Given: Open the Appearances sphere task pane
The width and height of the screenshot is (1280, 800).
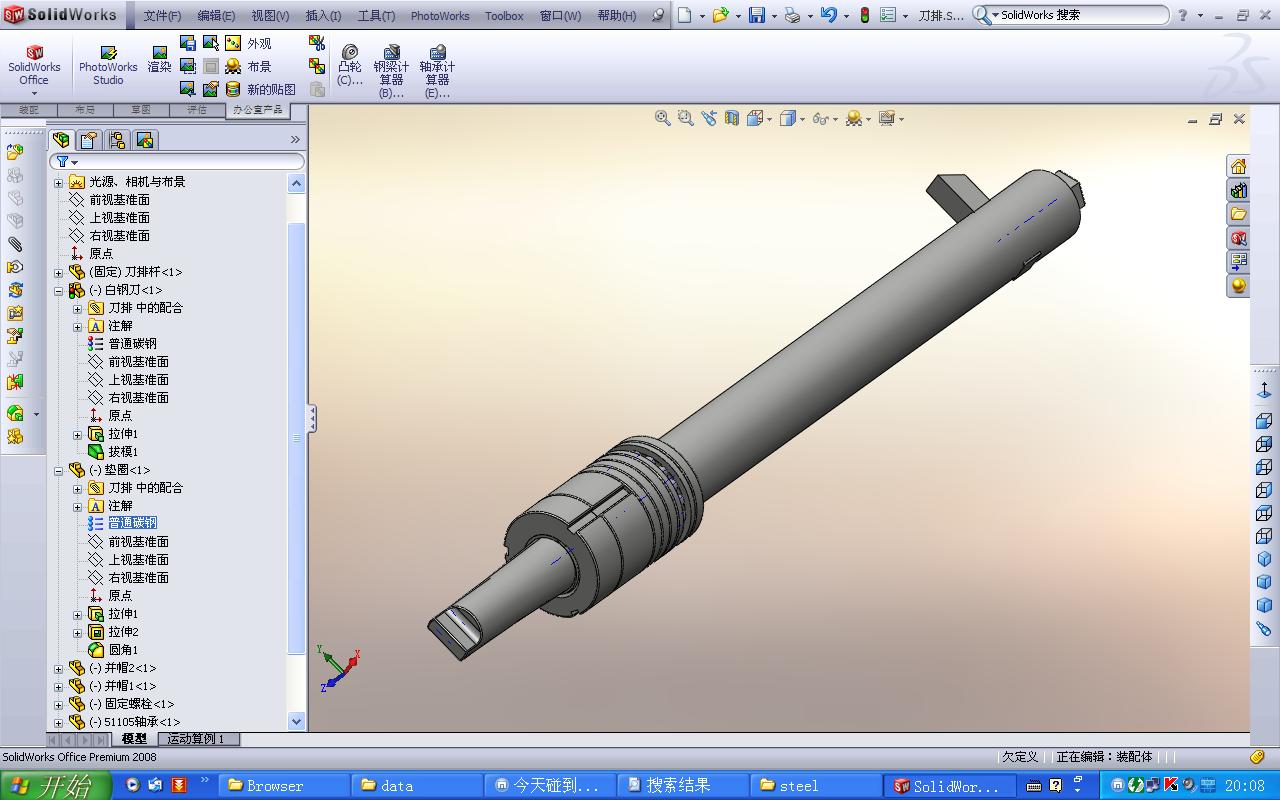Looking at the screenshot, I should pos(1238,286).
